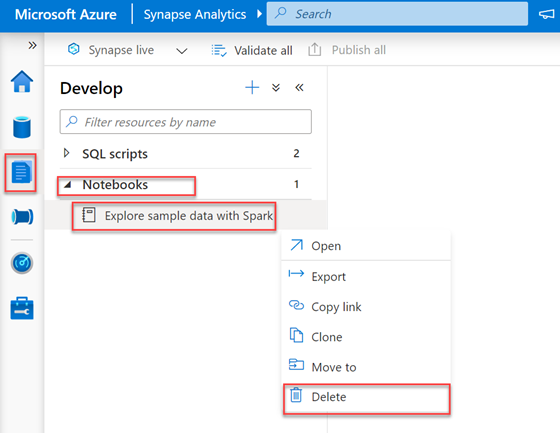Open the Data hub cylinder icon
560x433 pixels.
(x=22, y=127)
